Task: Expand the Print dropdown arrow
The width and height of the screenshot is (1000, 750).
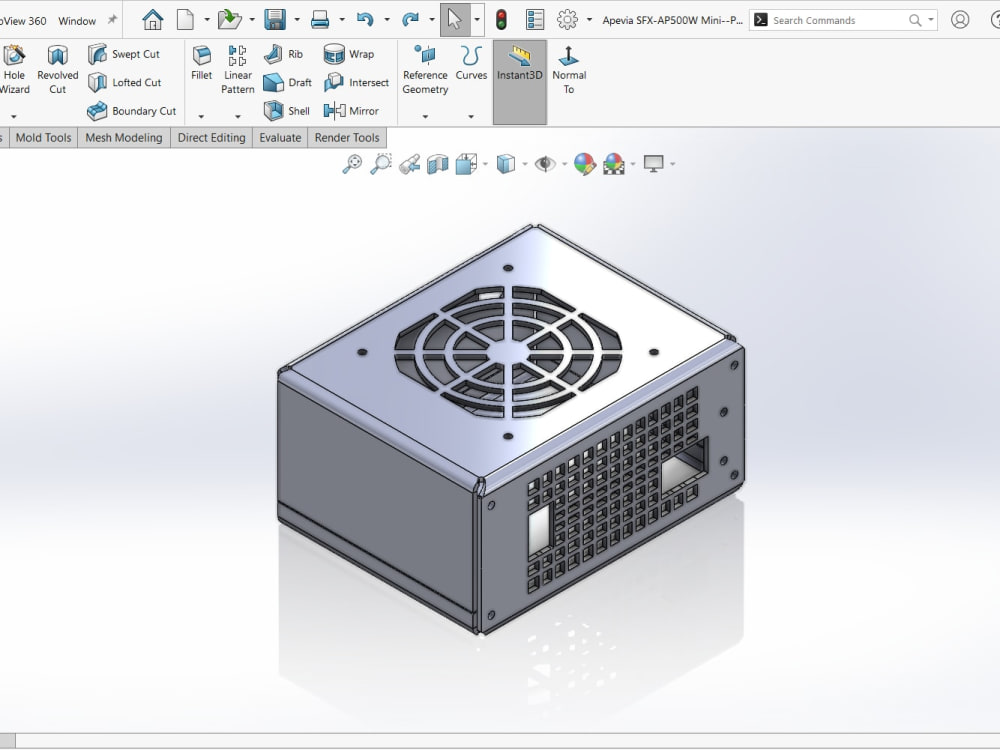Action: coord(342,20)
